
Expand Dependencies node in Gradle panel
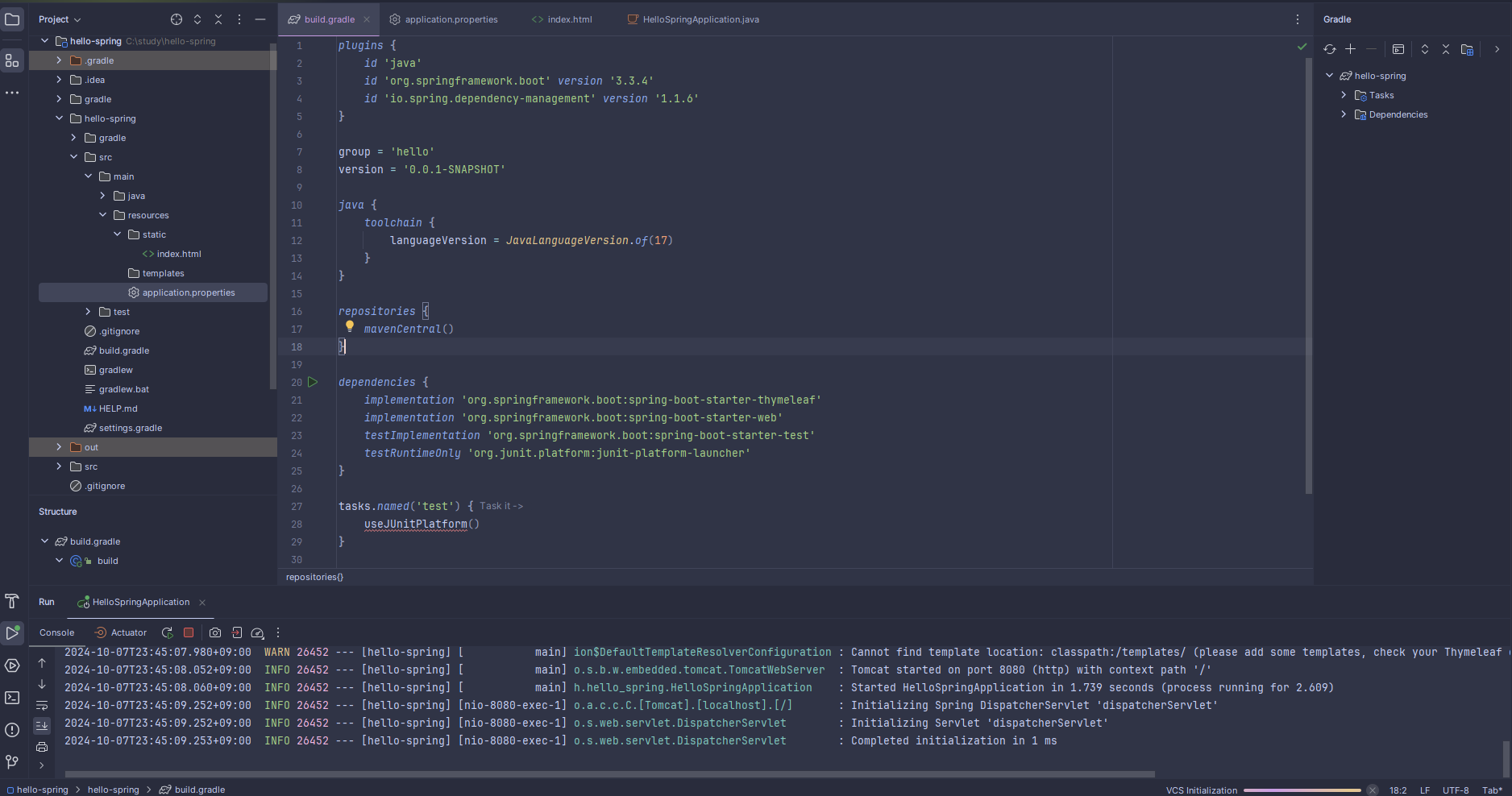tap(1344, 114)
